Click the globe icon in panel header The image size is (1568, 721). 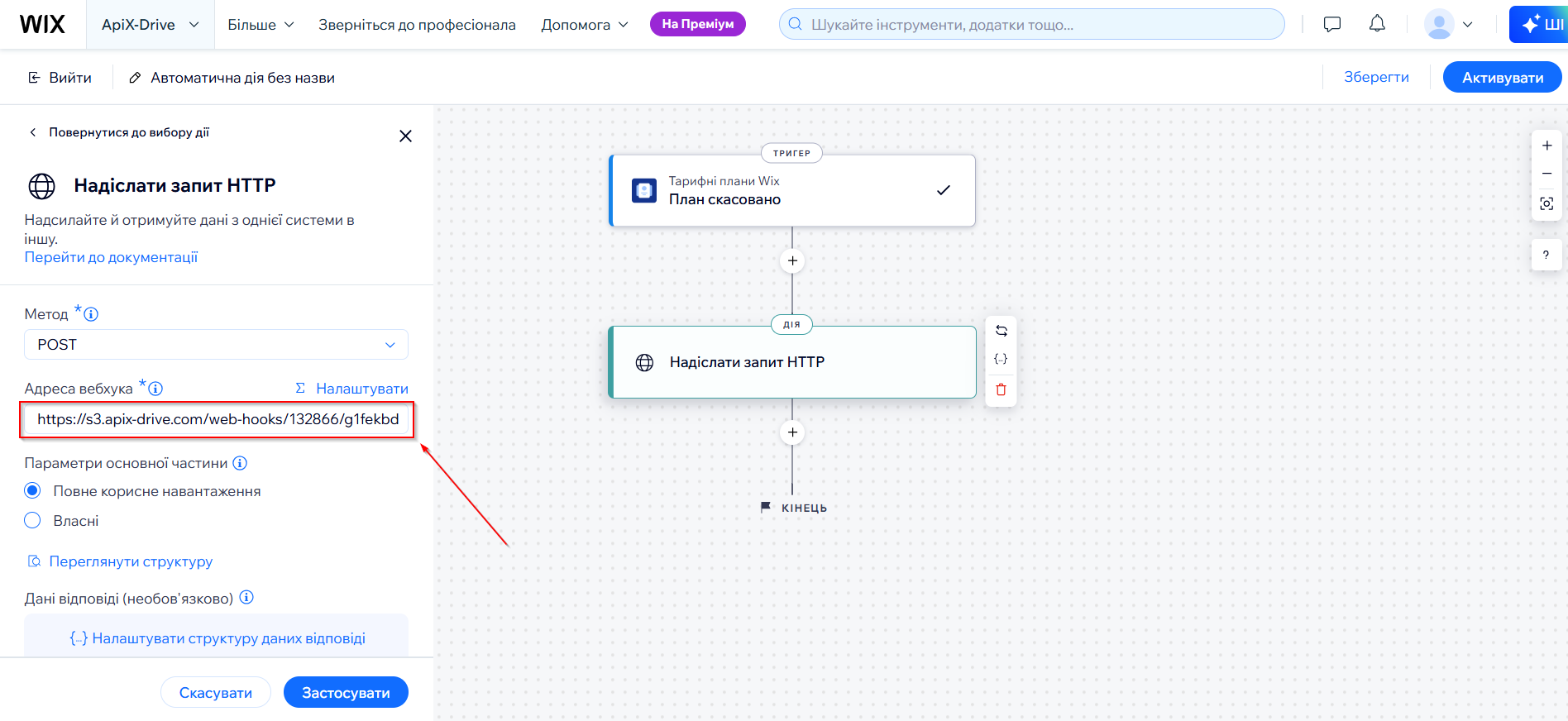(x=42, y=186)
